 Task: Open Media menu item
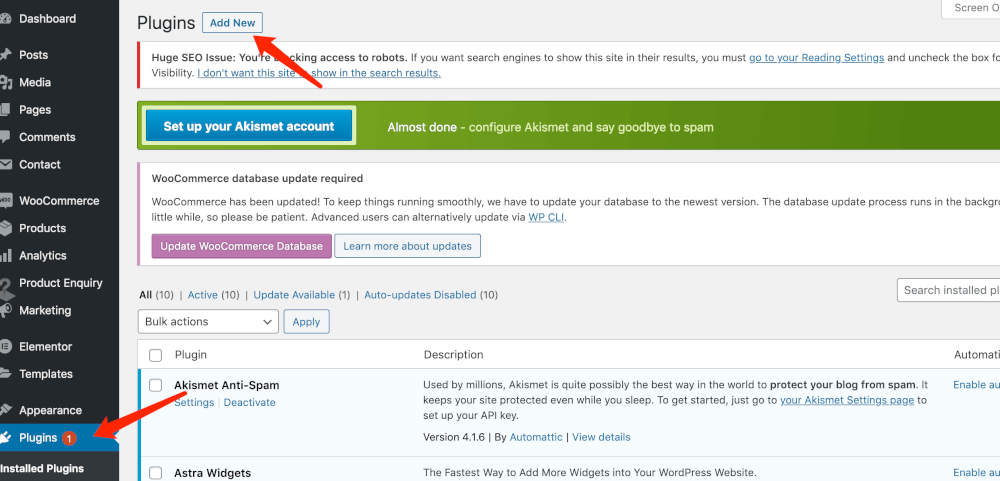click(x=35, y=82)
